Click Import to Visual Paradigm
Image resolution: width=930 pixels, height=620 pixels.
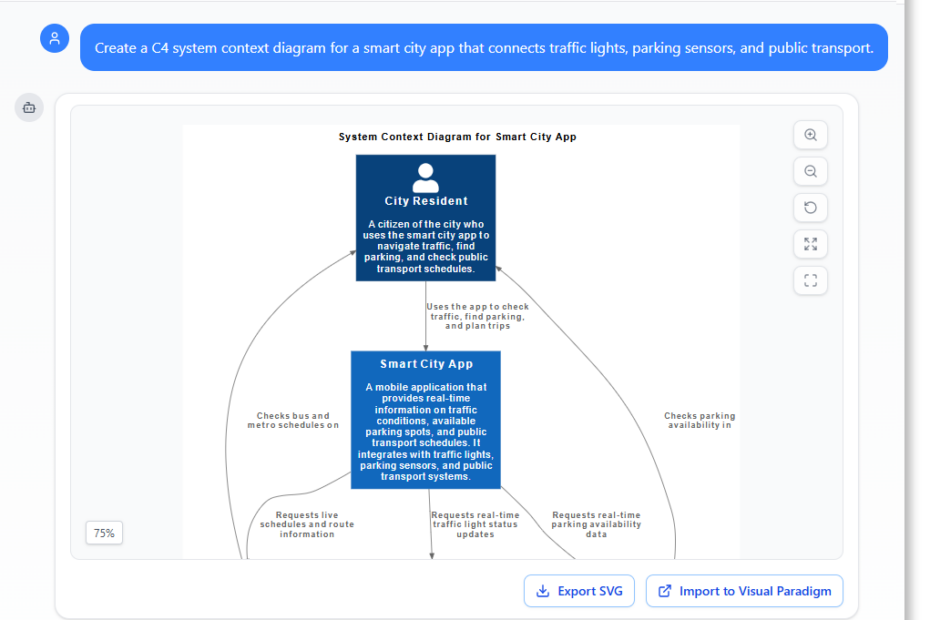click(x=744, y=591)
